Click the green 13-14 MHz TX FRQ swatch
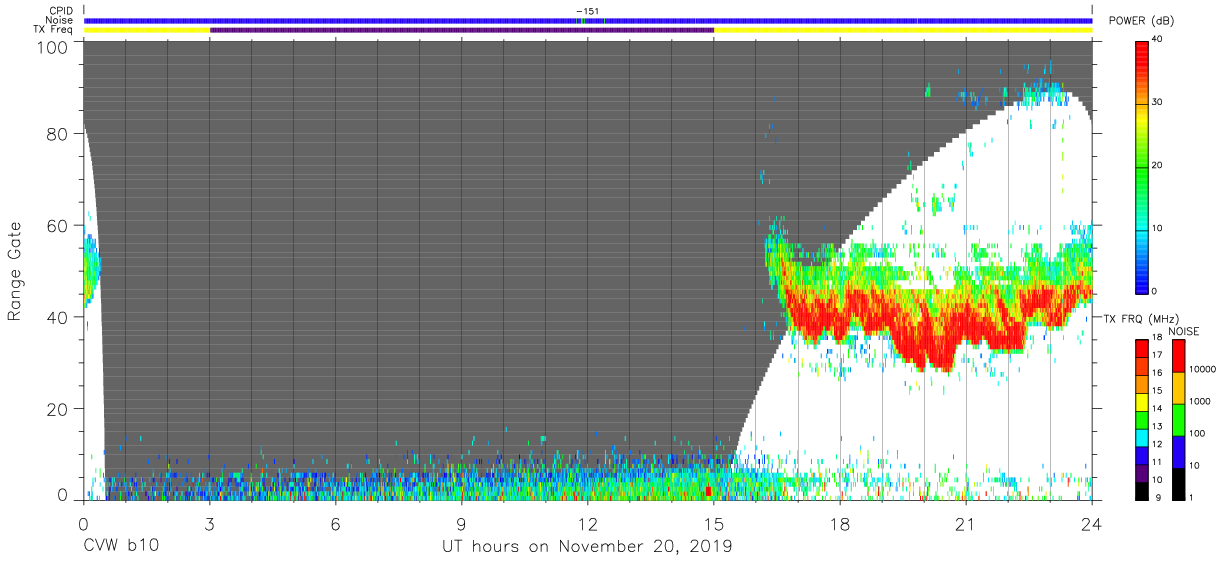The width and height of the screenshot is (1228, 567). [1141, 418]
